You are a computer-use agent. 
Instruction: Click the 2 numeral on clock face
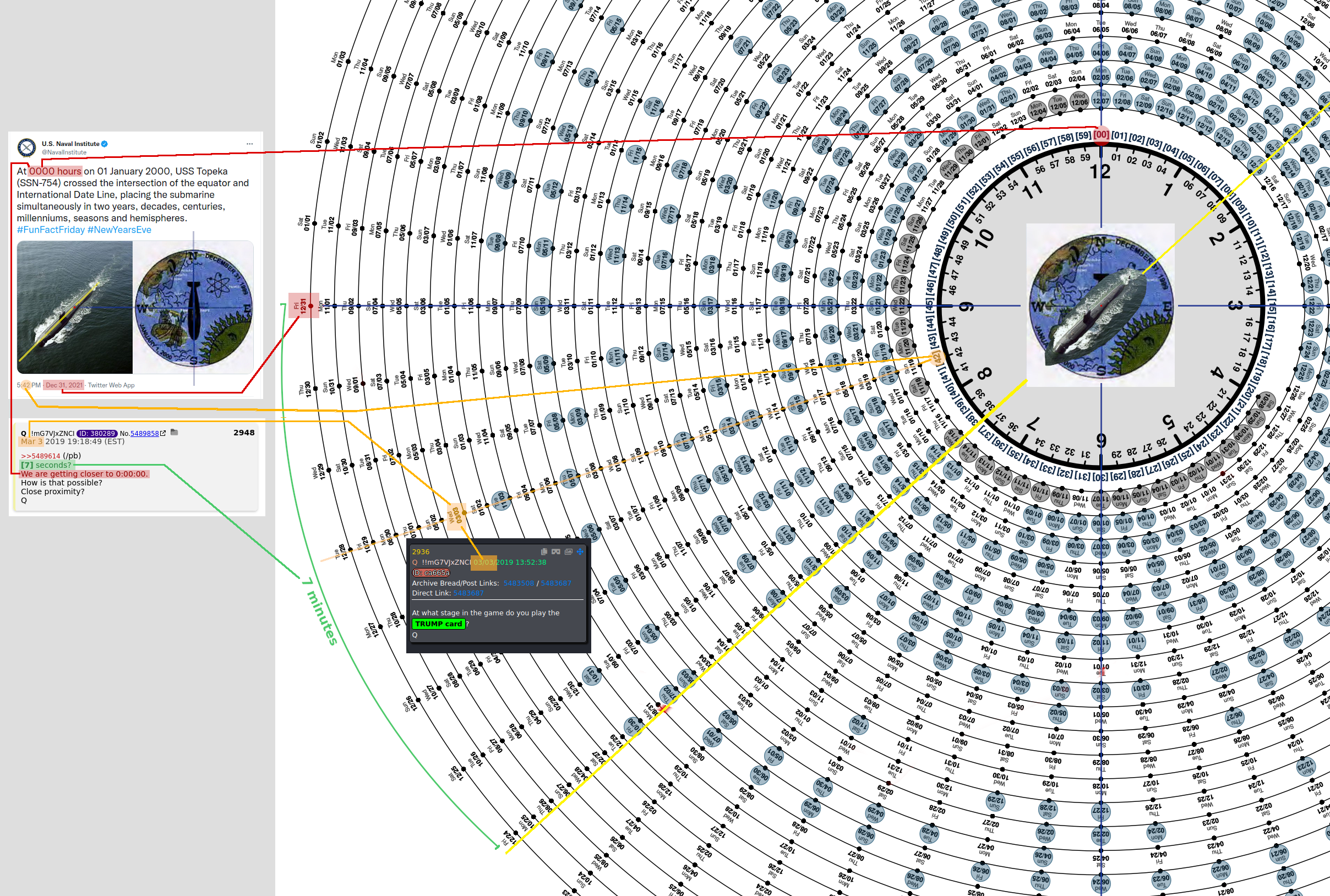[1217, 239]
